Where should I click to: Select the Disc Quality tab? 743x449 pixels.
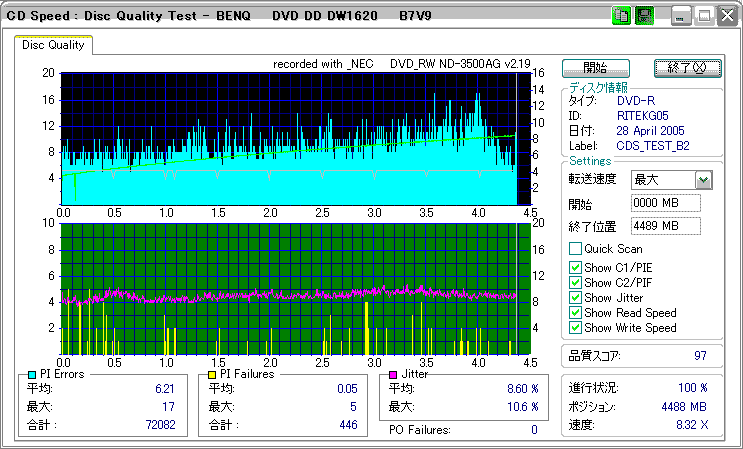click(x=53, y=45)
